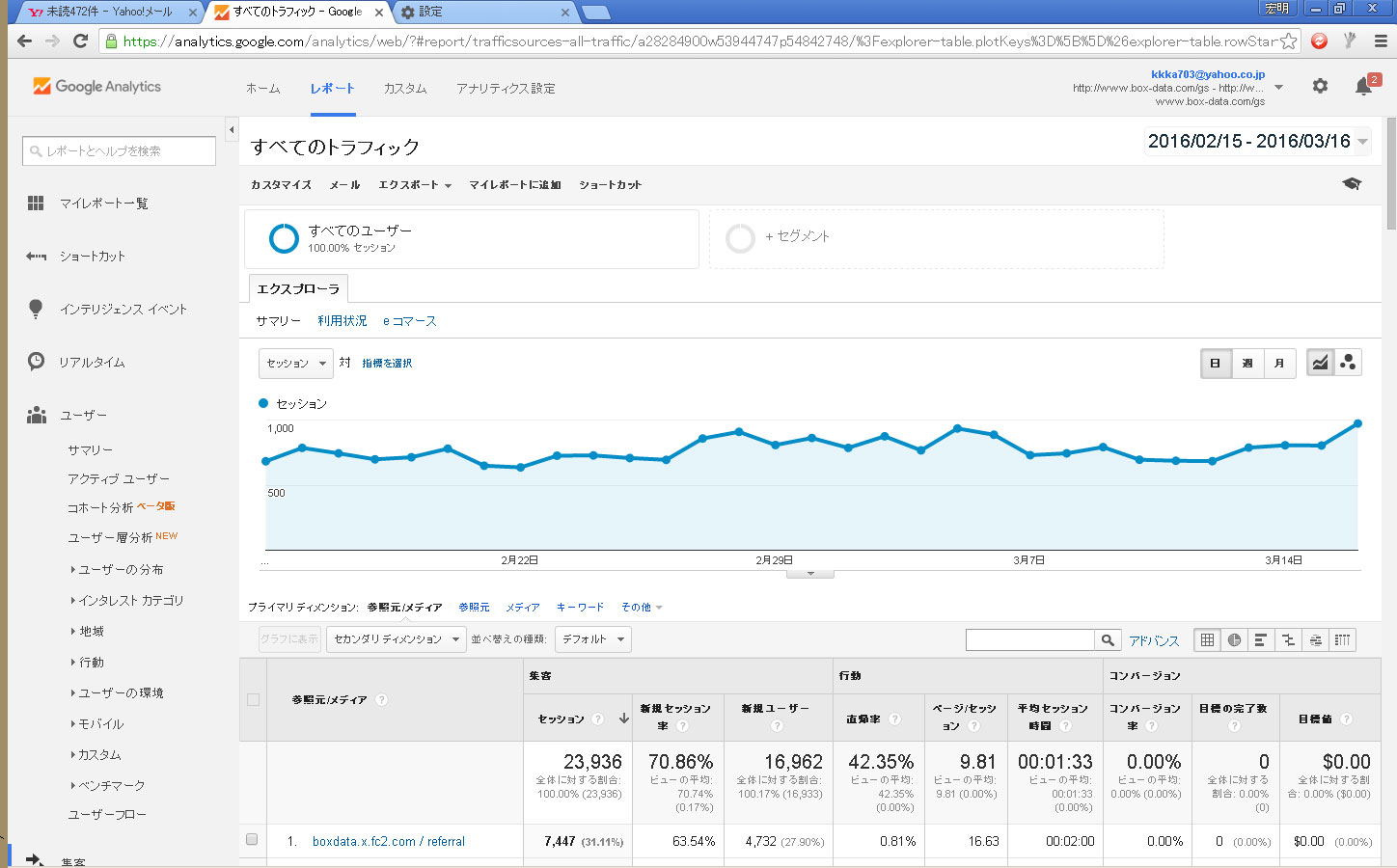Open help icon beside 直帰率 column
The image size is (1397, 868).
(x=894, y=719)
